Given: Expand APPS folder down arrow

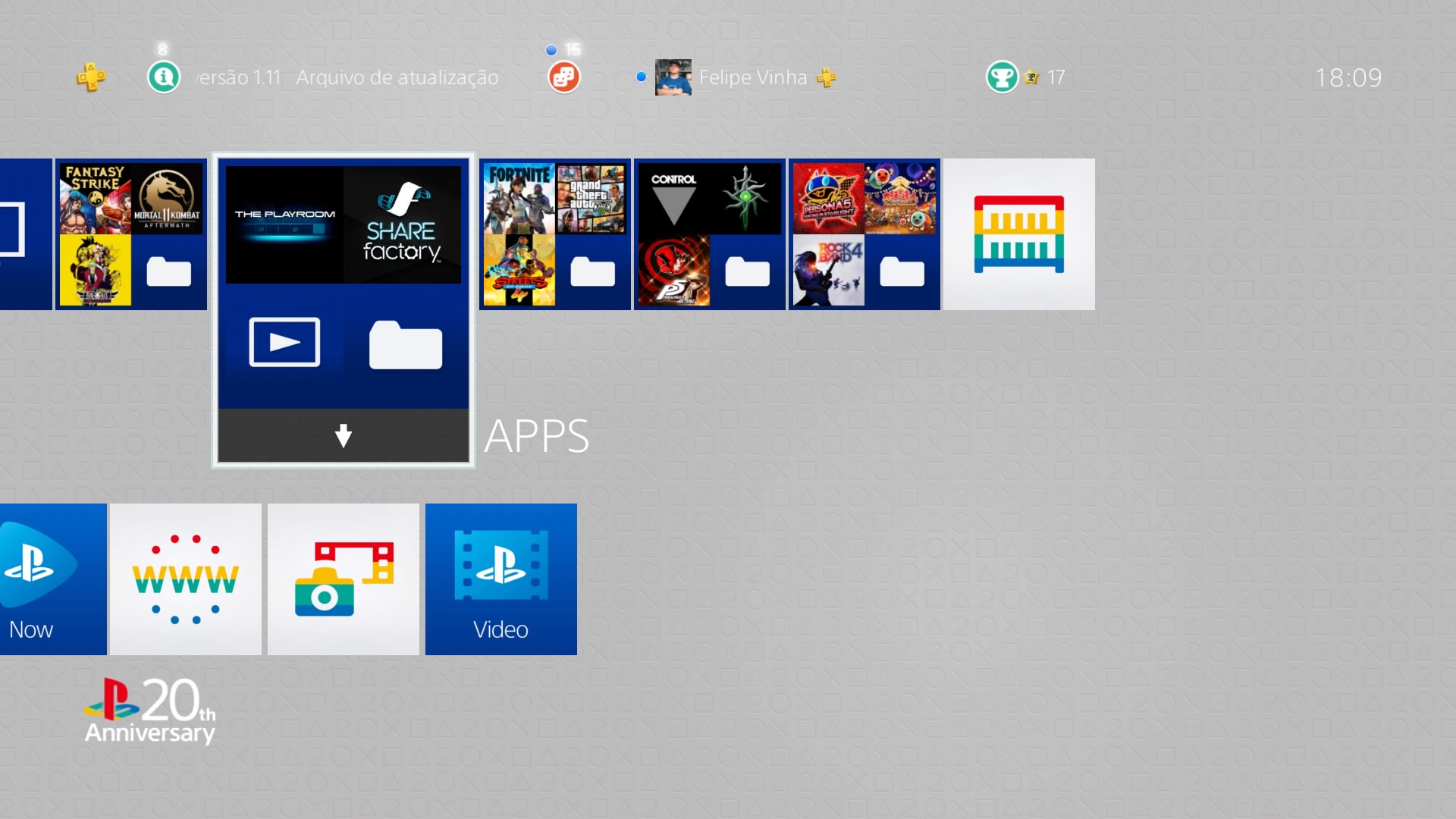Looking at the screenshot, I should pos(344,436).
